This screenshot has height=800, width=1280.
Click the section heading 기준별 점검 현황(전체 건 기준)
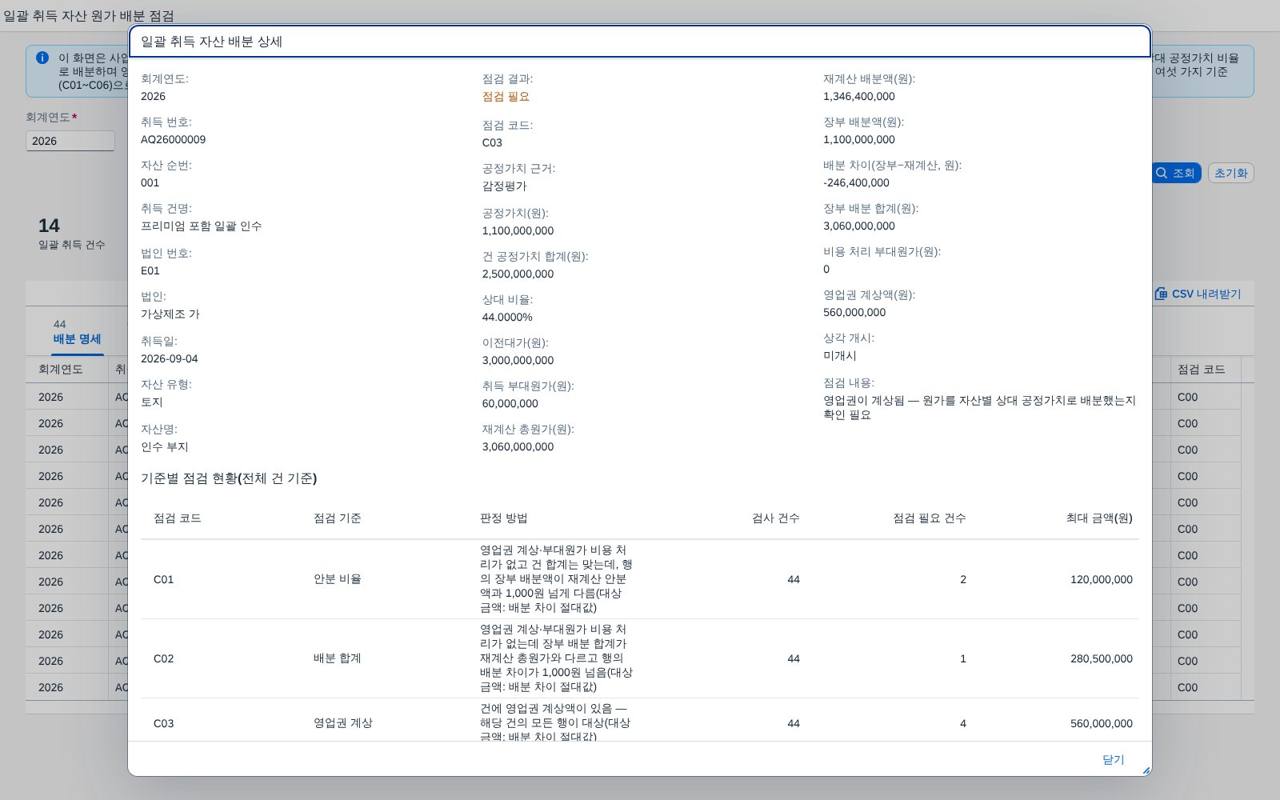229,479
